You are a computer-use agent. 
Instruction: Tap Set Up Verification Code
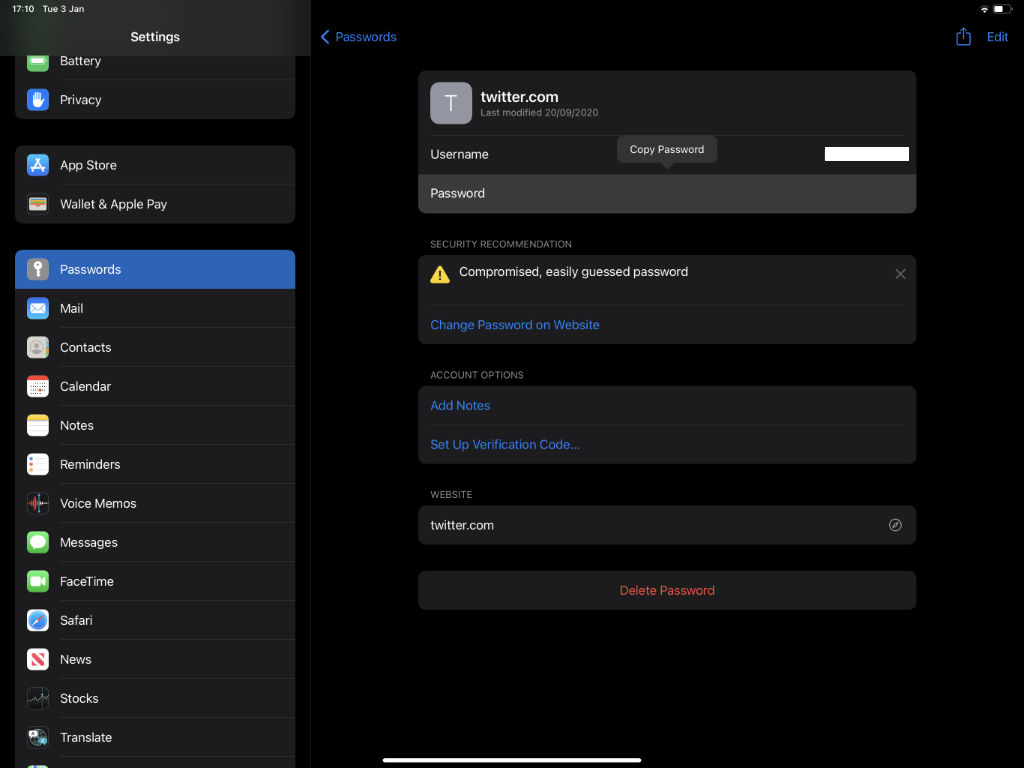tap(505, 445)
